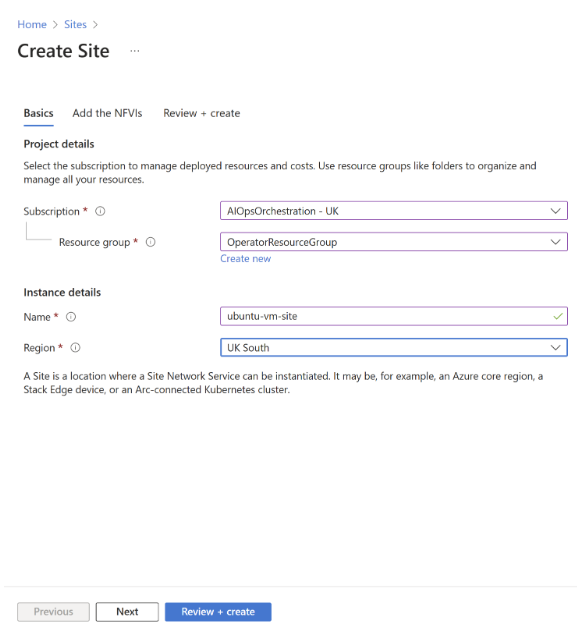Go to Home in the breadcrumb
The width and height of the screenshot is (577, 633).
[x=32, y=25]
